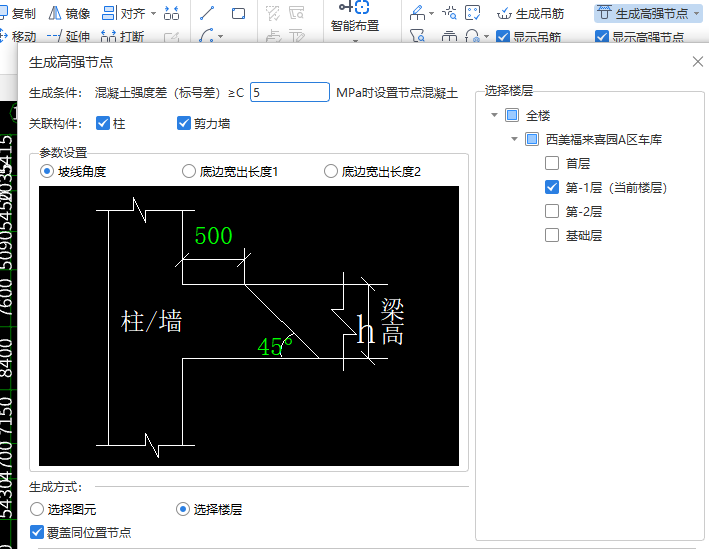This screenshot has height=549, width=709.
Task: Click the 梁高 label in the diagram
Action: coord(392,321)
